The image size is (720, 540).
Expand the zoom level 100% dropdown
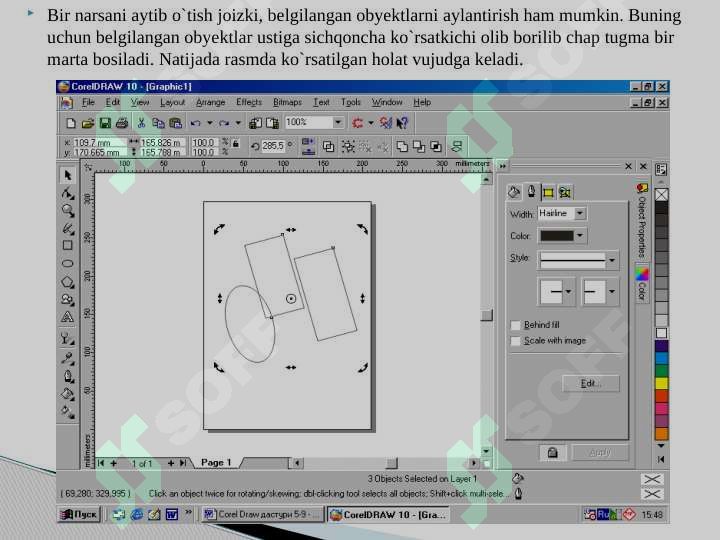coord(338,122)
